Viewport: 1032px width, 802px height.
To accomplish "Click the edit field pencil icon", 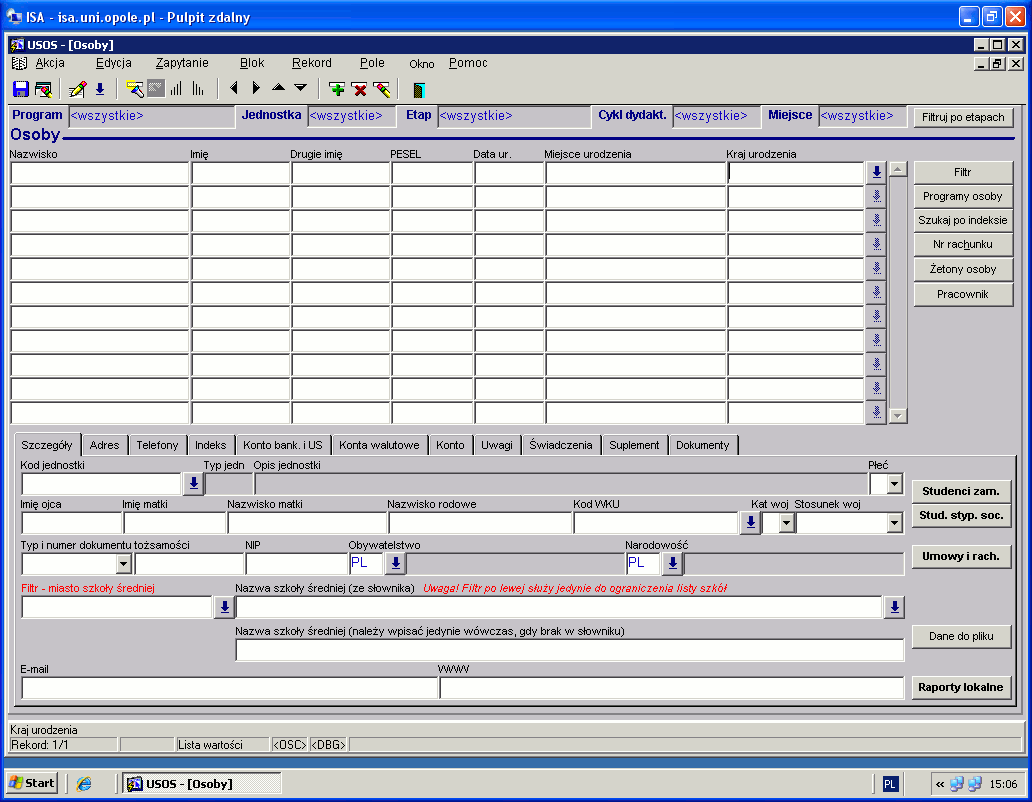I will pyautogui.click(x=78, y=89).
